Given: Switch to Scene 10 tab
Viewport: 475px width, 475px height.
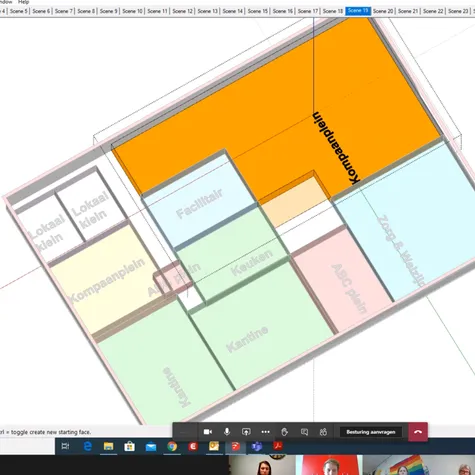Looking at the screenshot, I should [132, 11].
